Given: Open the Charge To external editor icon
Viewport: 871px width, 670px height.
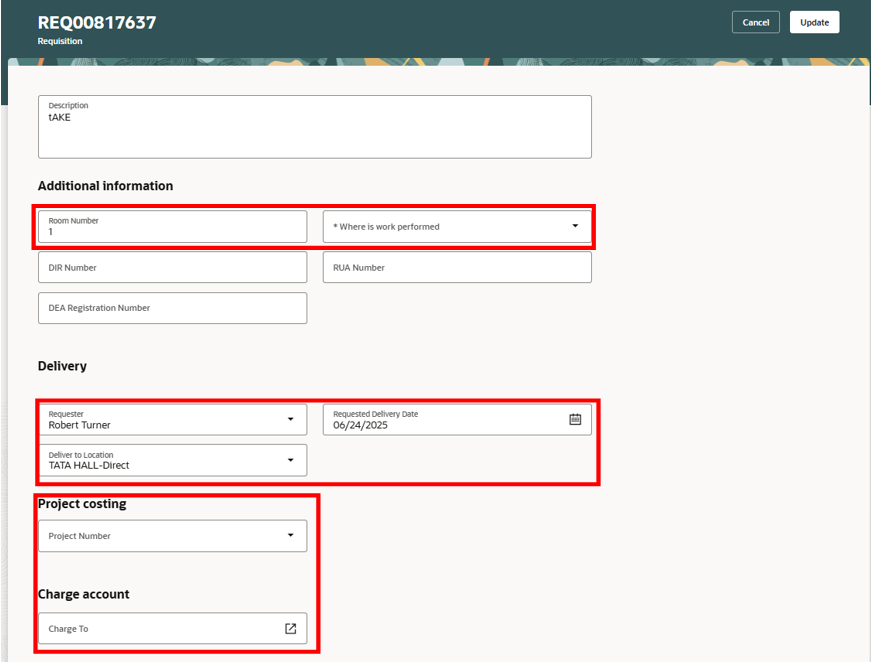Looking at the screenshot, I should point(291,628).
